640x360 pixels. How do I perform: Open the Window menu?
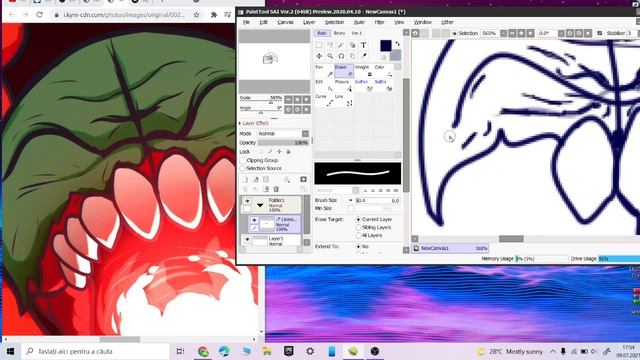click(422, 22)
